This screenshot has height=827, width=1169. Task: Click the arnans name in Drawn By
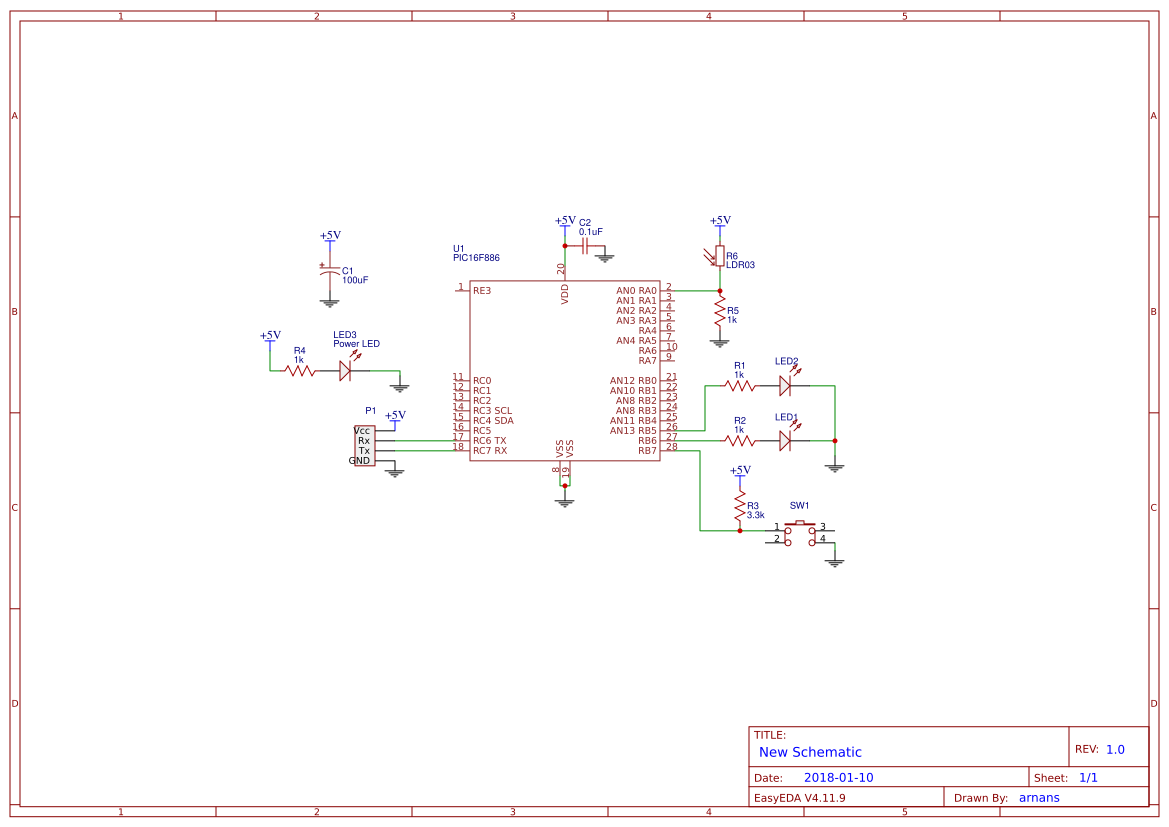coord(1038,797)
